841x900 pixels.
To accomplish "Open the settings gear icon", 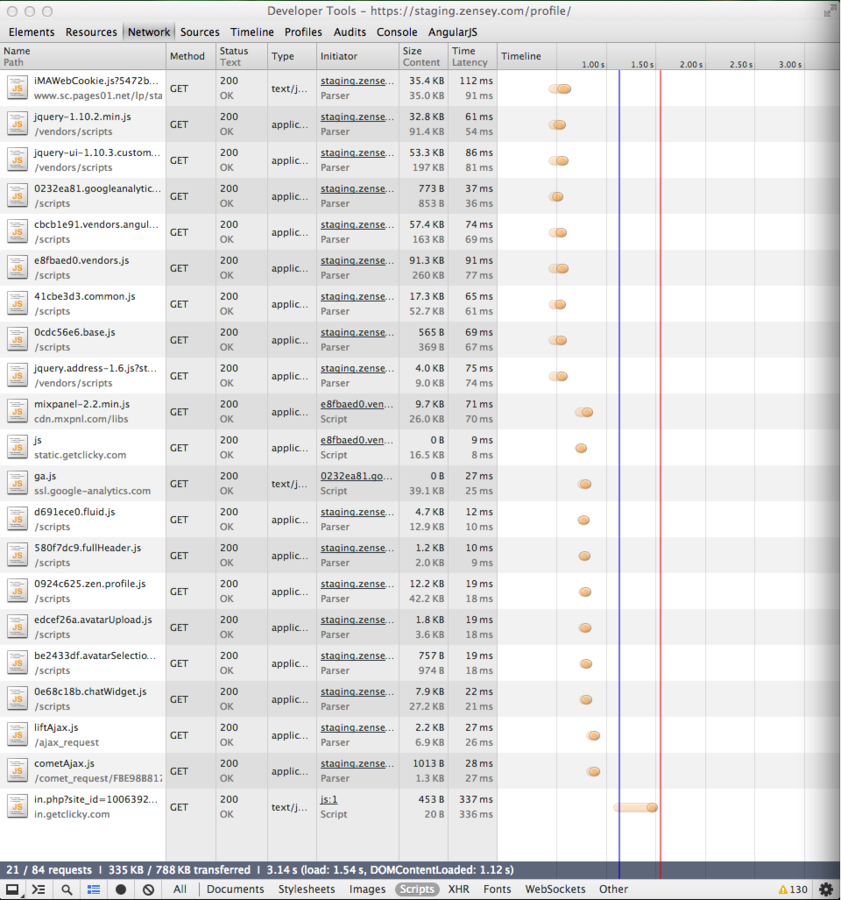I will pos(826,889).
